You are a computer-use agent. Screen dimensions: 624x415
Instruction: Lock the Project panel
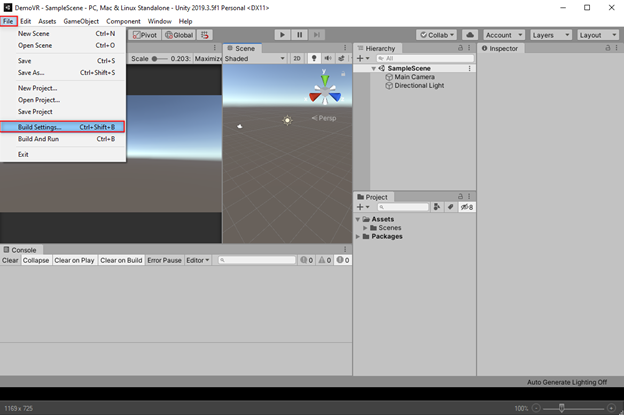point(460,196)
